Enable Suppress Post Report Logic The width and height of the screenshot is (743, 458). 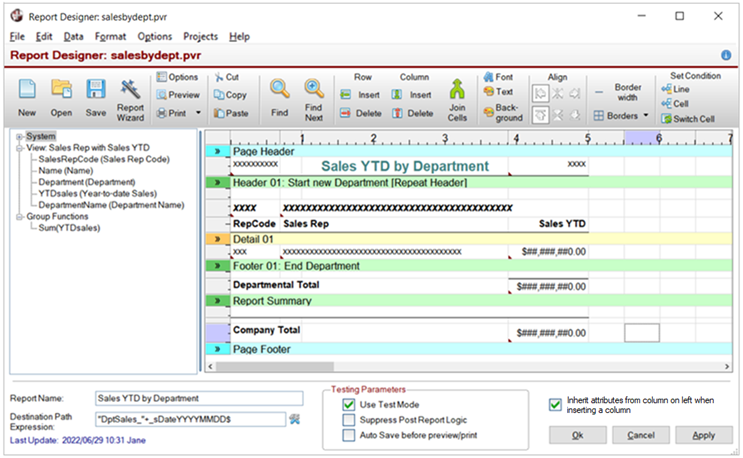[x=349, y=420]
